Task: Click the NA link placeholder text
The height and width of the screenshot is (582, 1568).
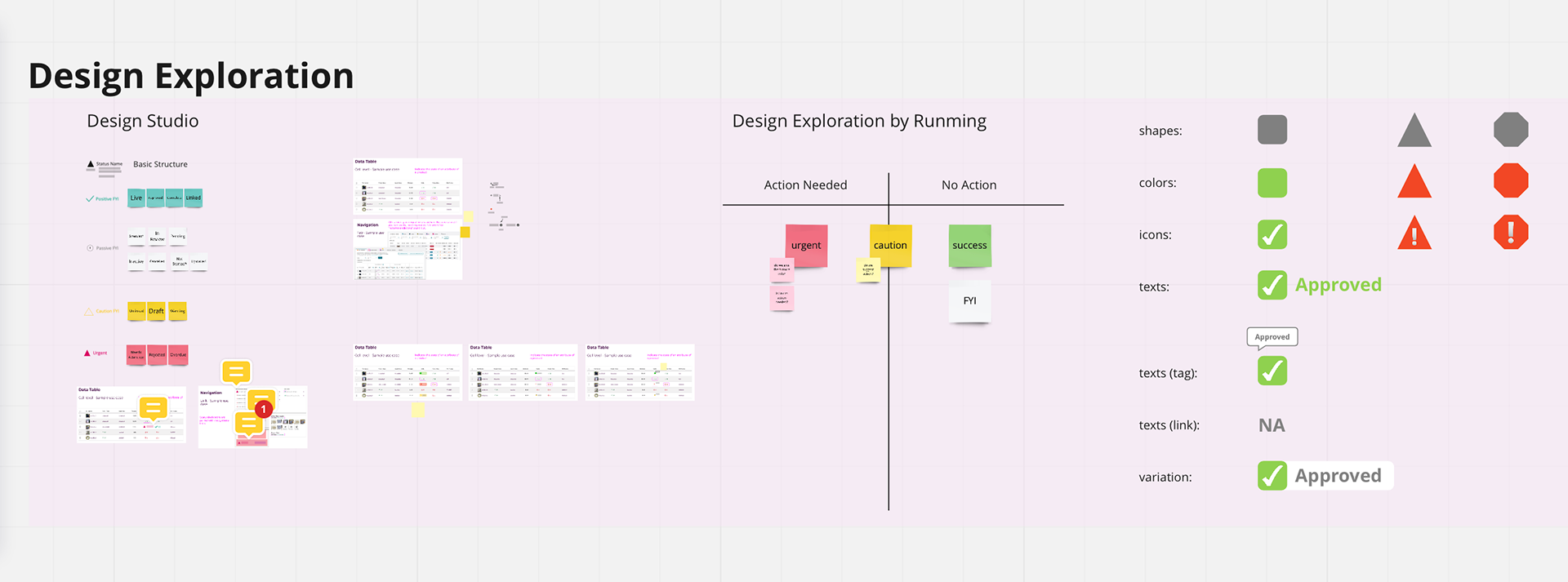Action: 1272,425
